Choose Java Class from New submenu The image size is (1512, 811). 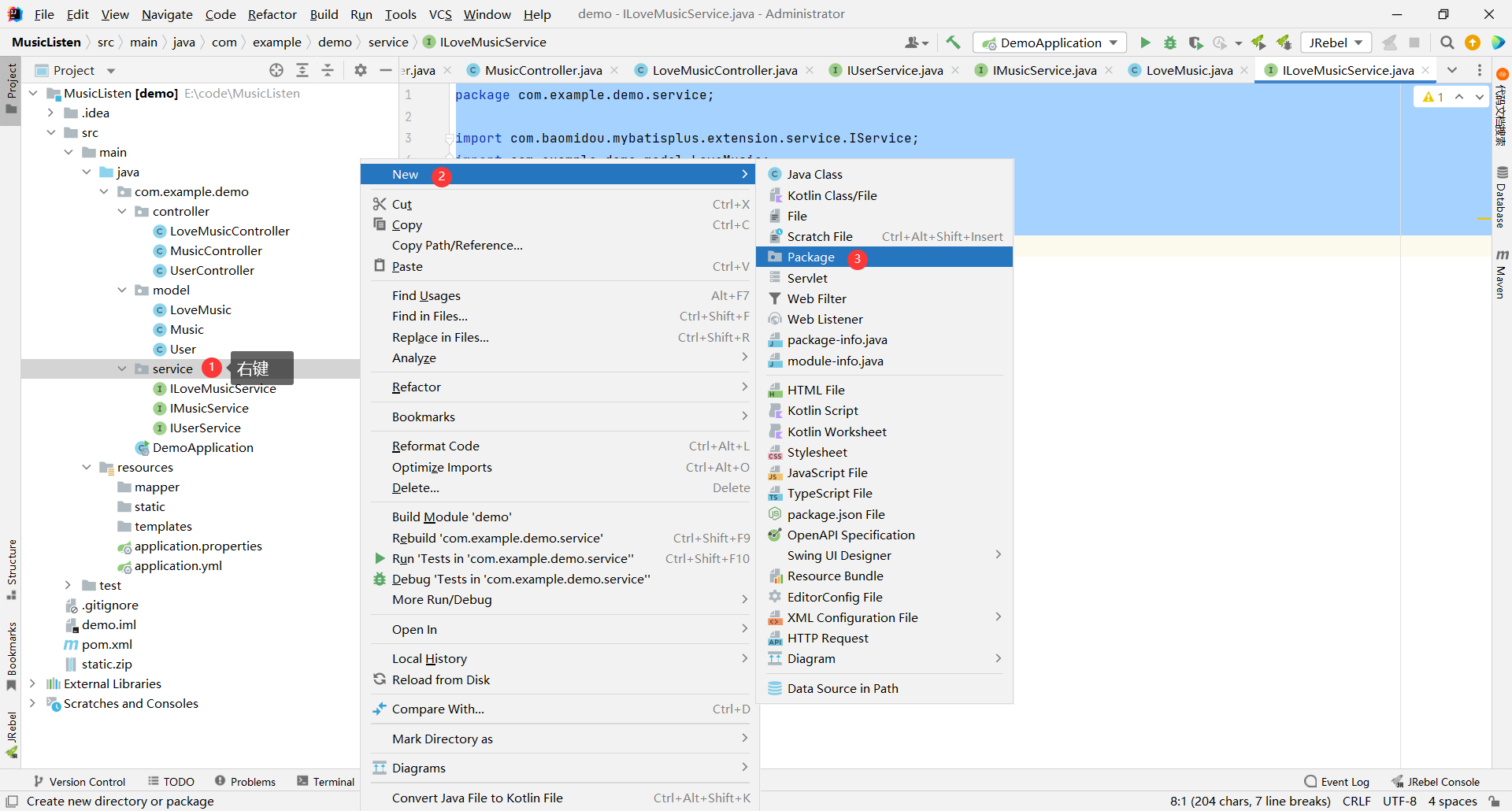[884, 174]
